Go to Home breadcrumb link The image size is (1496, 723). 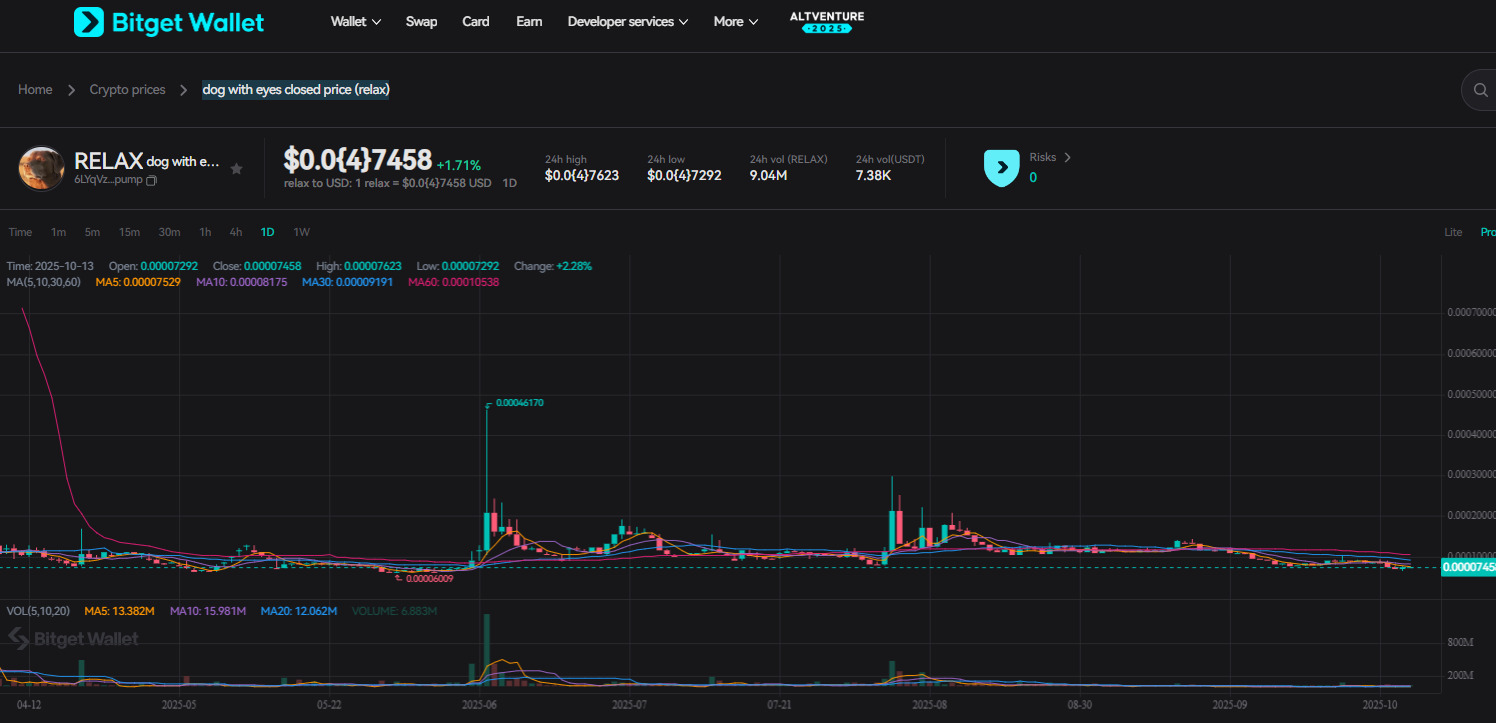(35, 90)
